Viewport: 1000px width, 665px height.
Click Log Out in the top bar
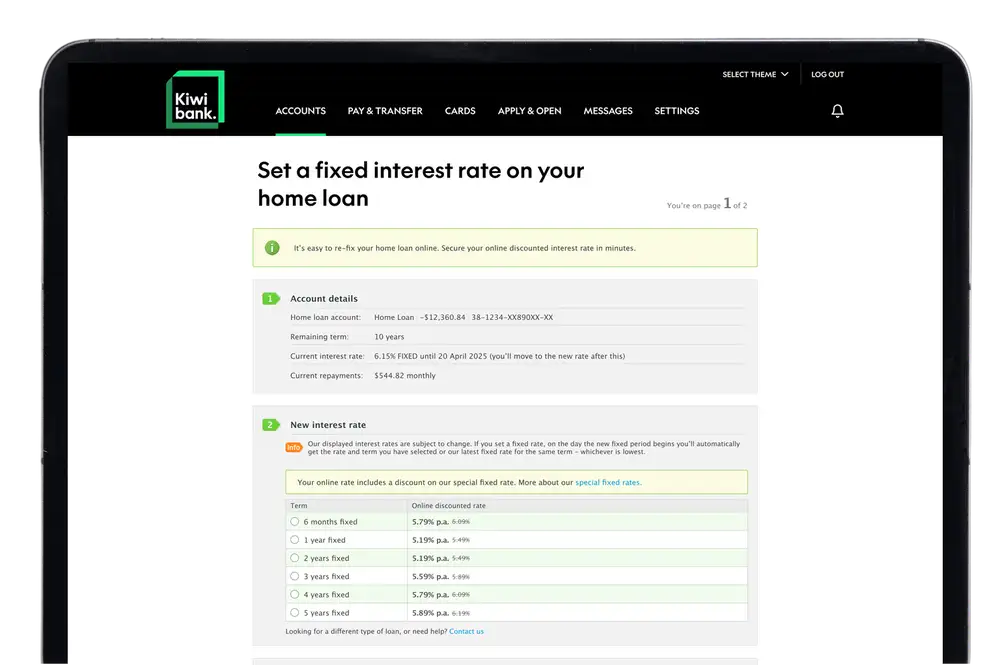coord(828,74)
